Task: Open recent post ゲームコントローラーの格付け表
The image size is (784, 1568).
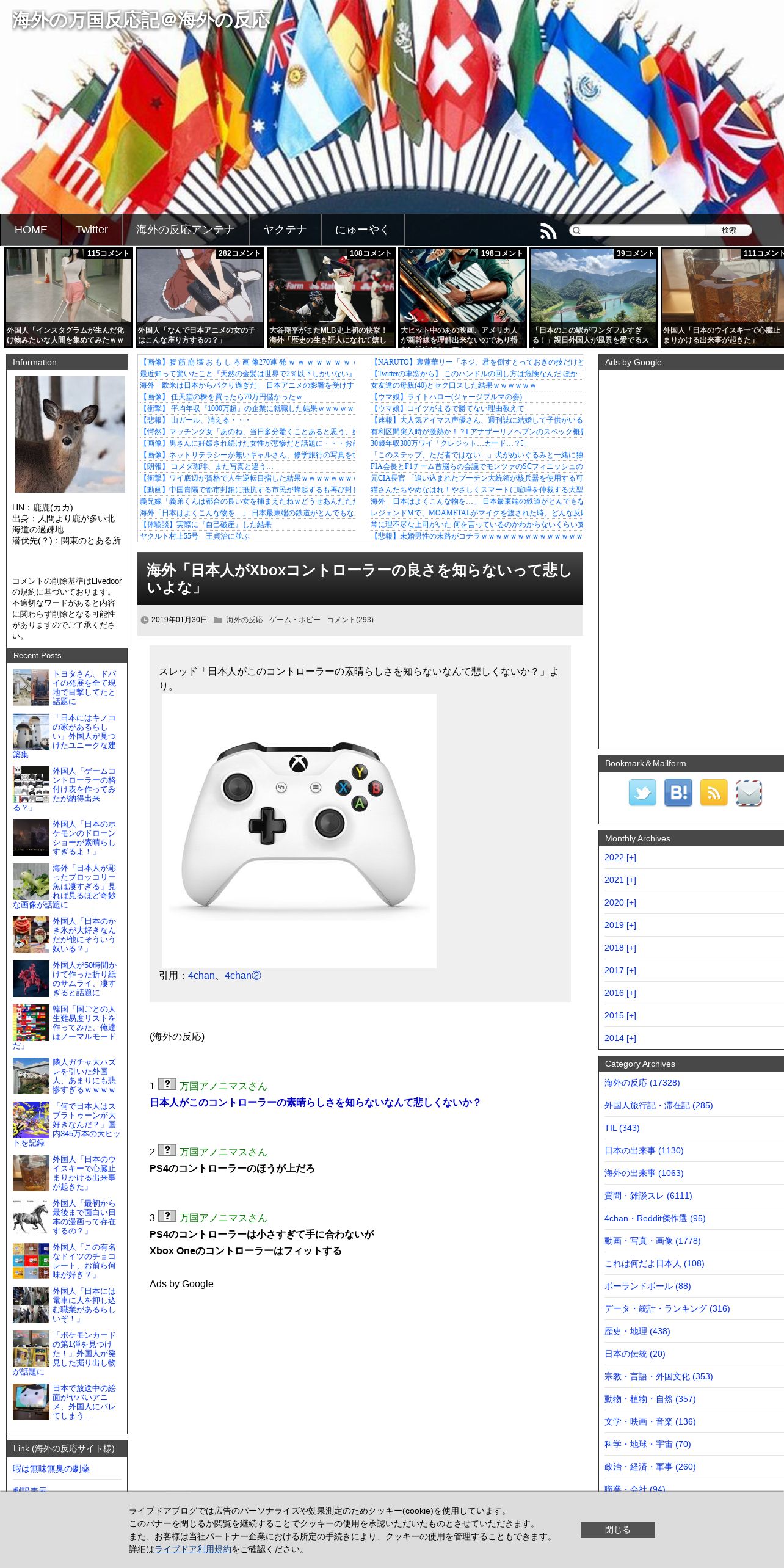Action: pos(84,785)
